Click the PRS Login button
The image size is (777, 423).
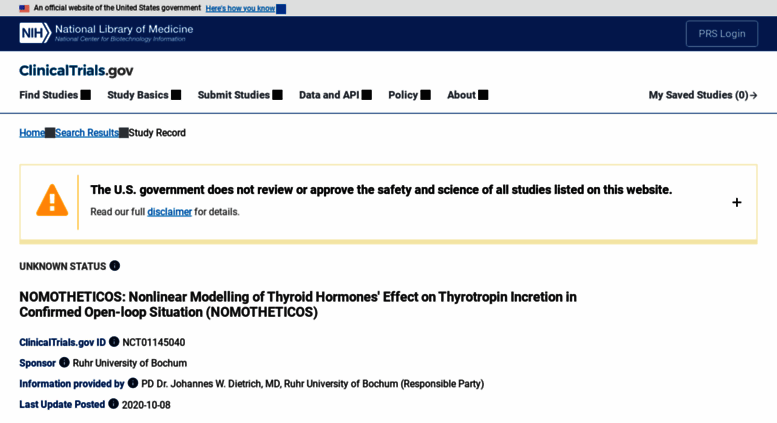click(x=722, y=34)
